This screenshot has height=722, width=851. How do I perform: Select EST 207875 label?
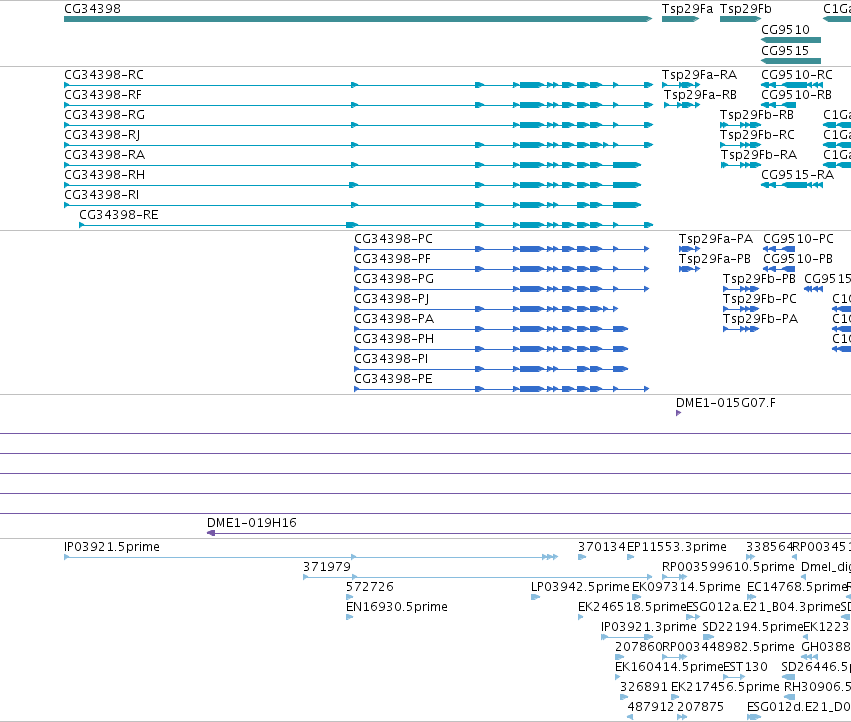coord(700,707)
